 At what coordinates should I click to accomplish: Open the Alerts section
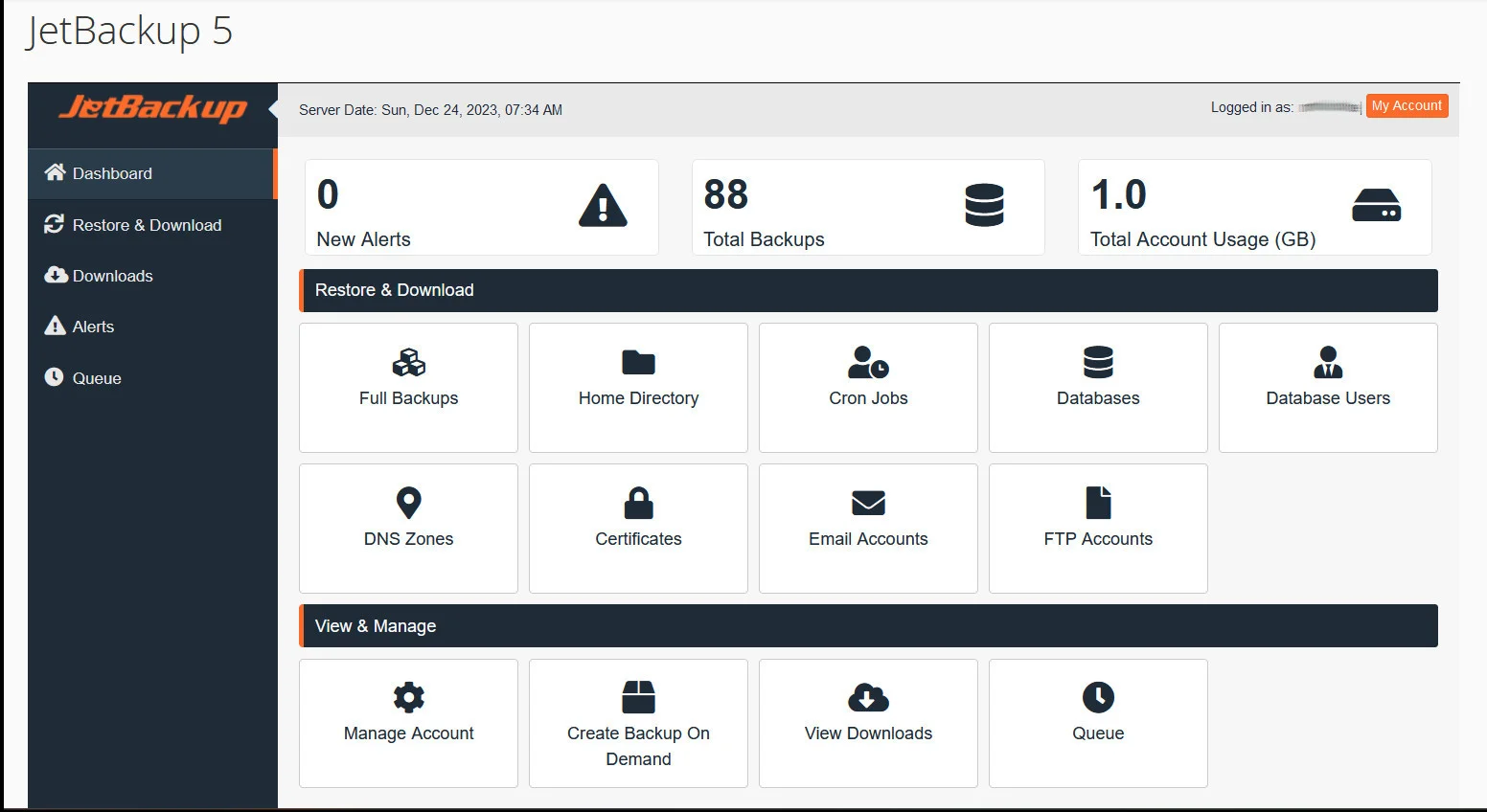pos(93,326)
